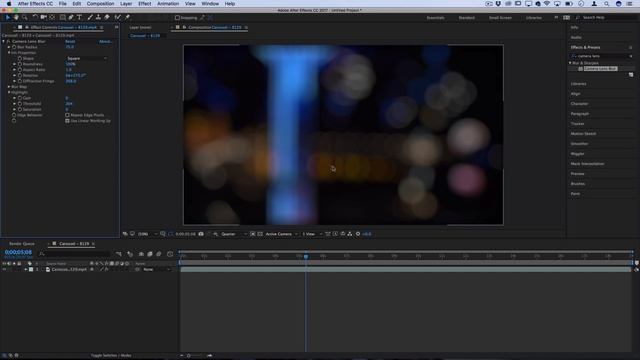Click Toggle Switches / Modes button
The image size is (640, 360).
[111, 356]
